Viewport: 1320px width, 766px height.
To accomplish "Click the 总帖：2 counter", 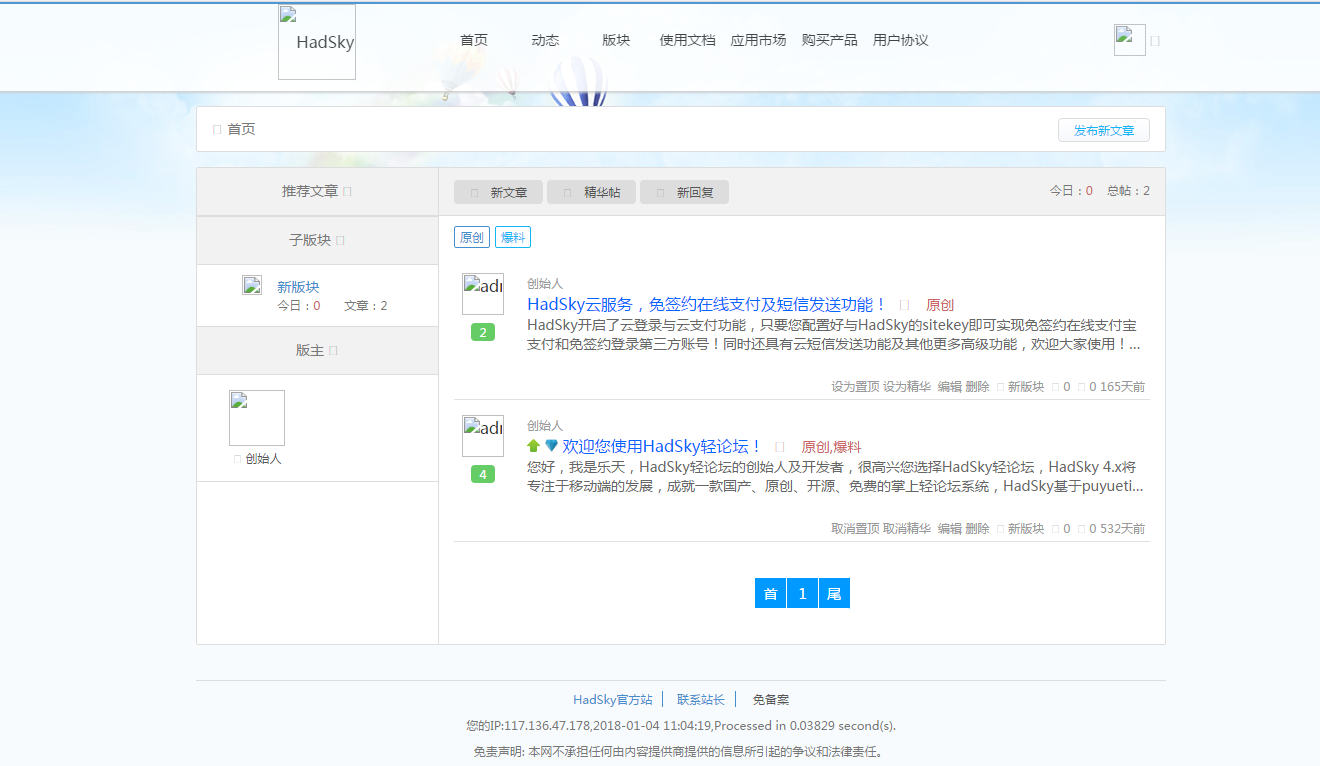I will pyautogui.click(x=1128, y=191).
